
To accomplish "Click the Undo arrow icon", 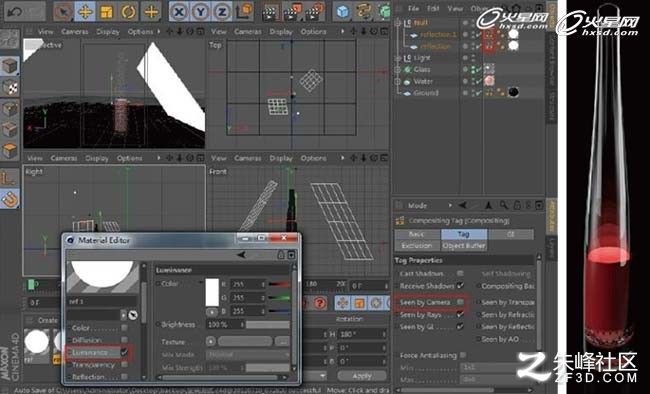I will pos(15,12).
